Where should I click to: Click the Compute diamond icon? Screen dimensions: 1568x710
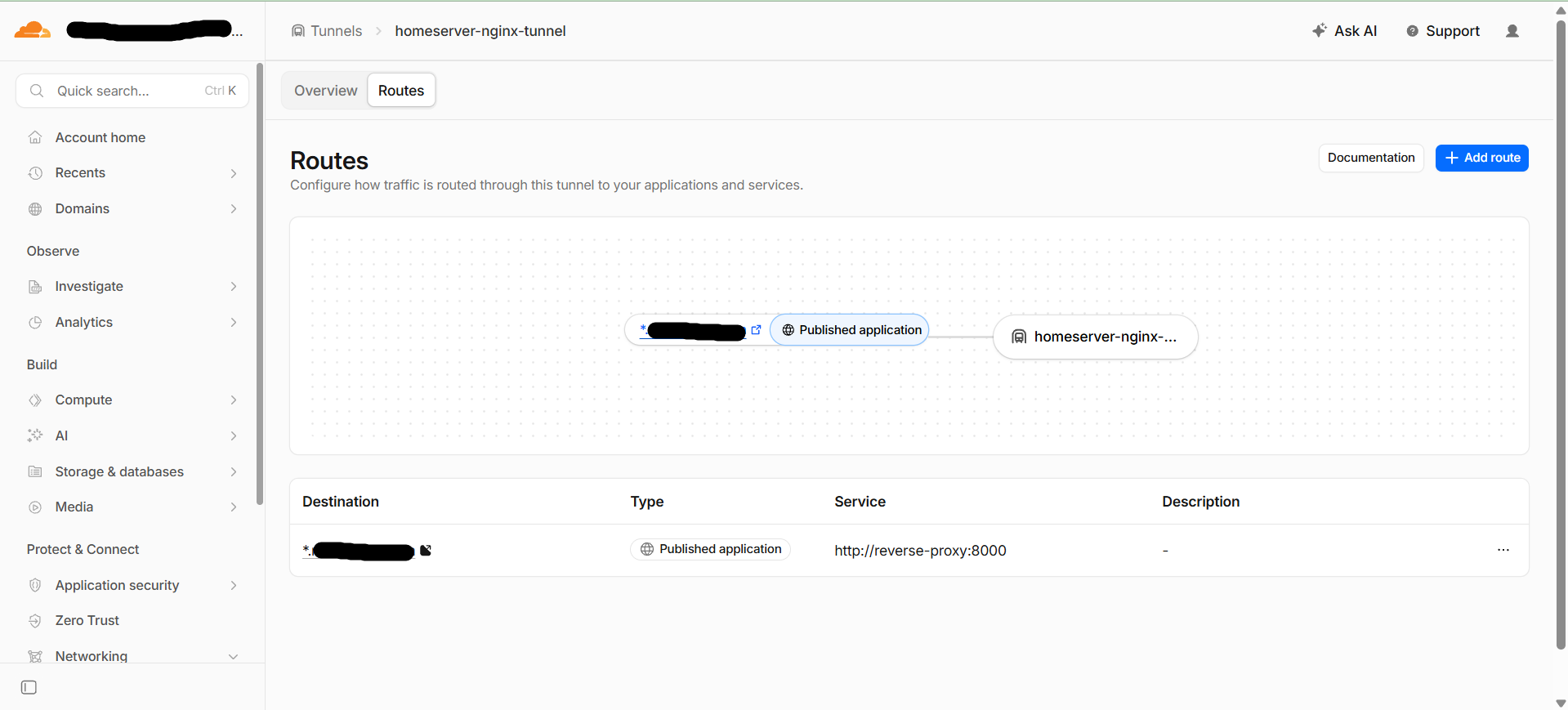point(35,400)
